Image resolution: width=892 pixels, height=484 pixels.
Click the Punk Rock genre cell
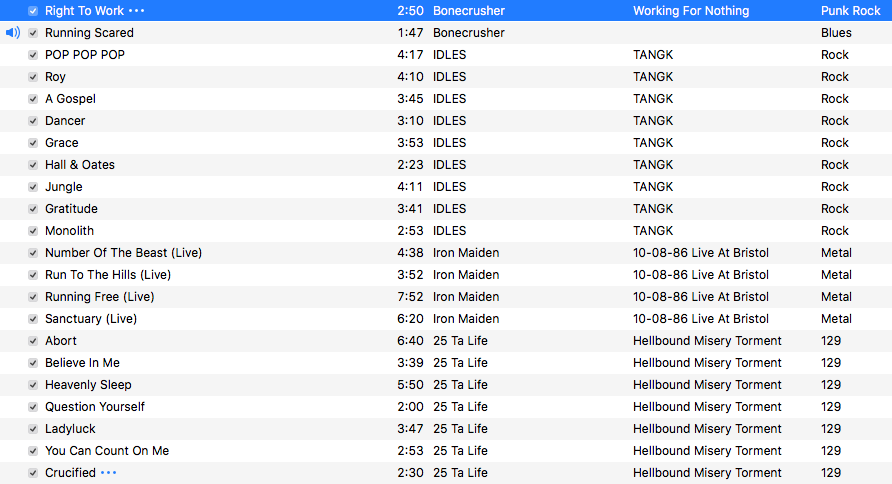[x=850, y=11]
